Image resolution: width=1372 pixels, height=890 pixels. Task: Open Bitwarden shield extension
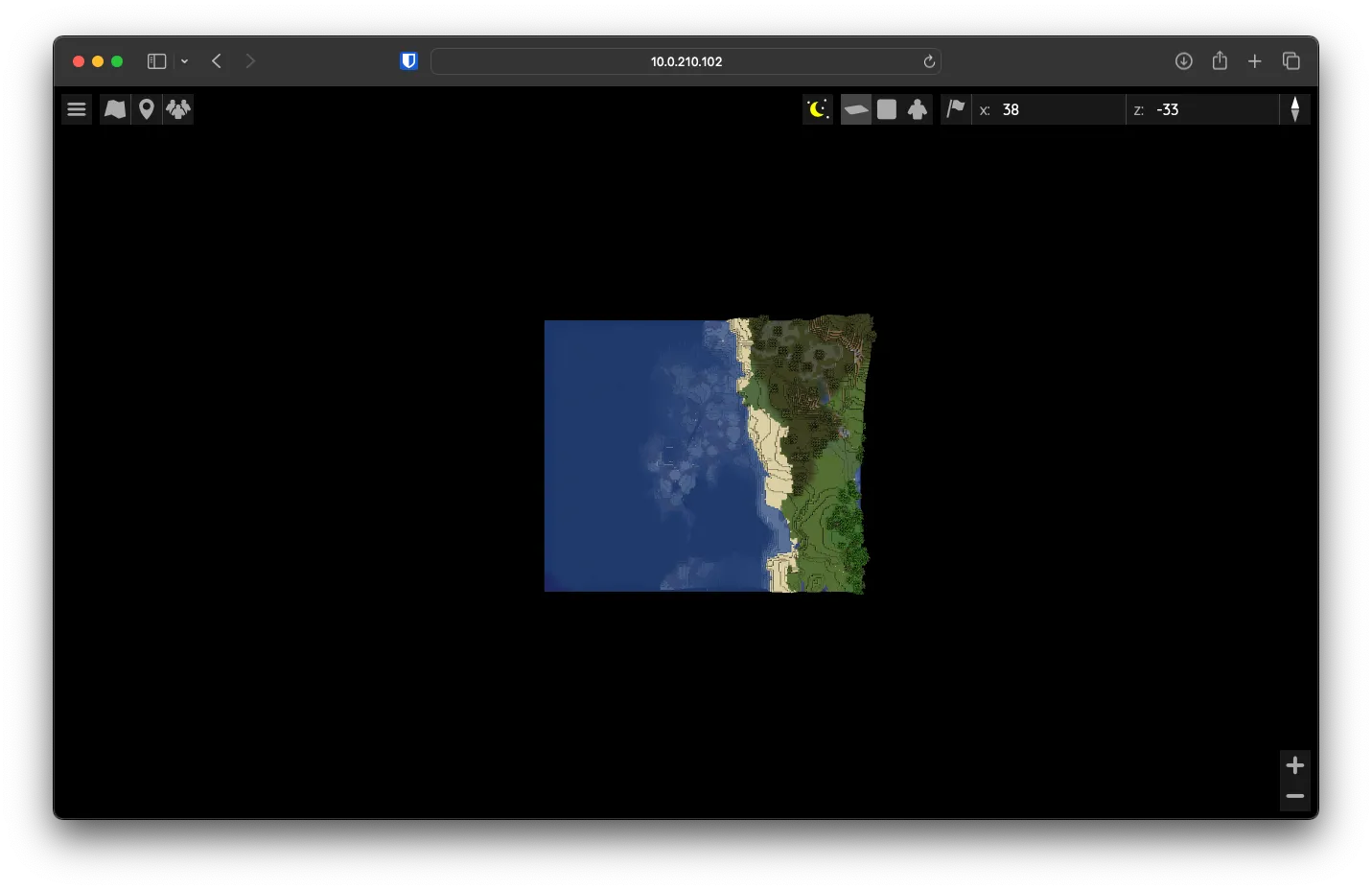coord(408,61)
